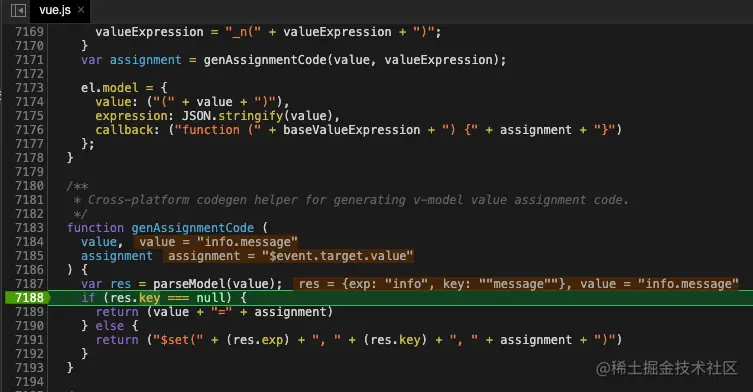Click line number 7183 in the gutter

click(29, 228)
